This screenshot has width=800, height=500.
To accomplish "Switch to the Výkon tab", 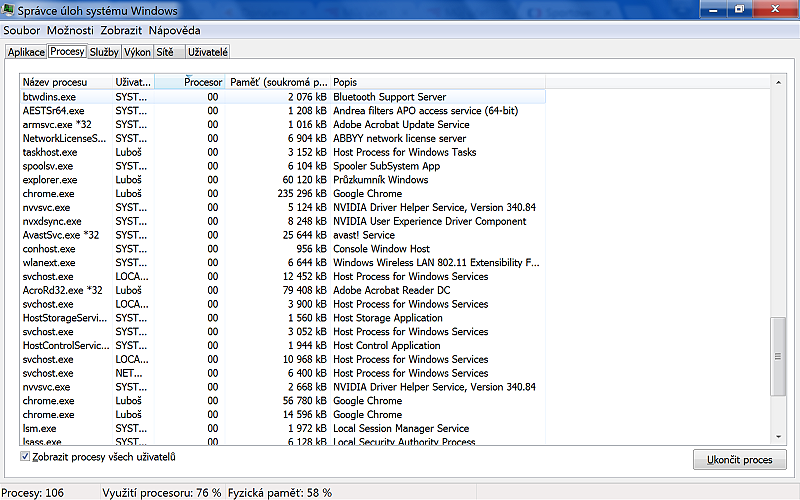I will coord(135,52).
